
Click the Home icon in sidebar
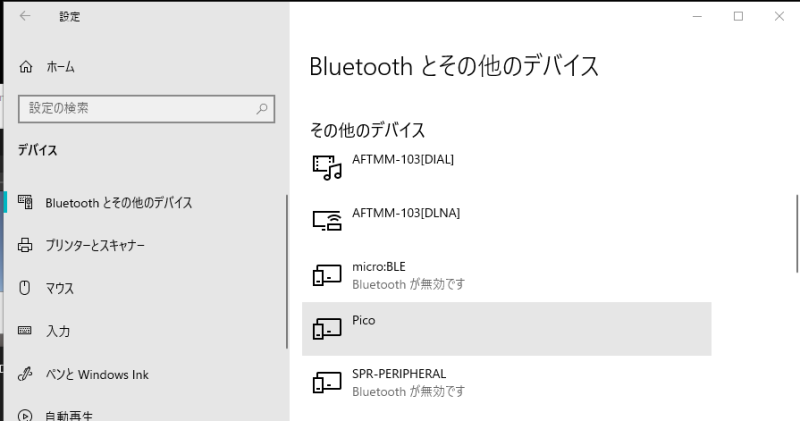[26, 67]
